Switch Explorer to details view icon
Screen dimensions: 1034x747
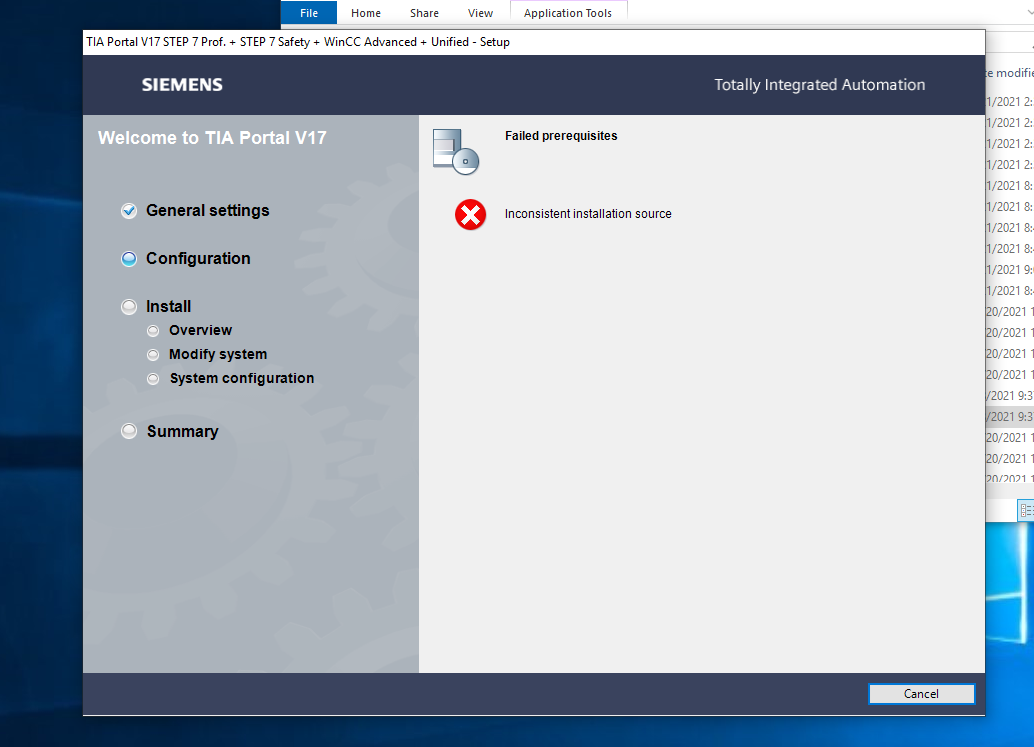pos(1026,510)
